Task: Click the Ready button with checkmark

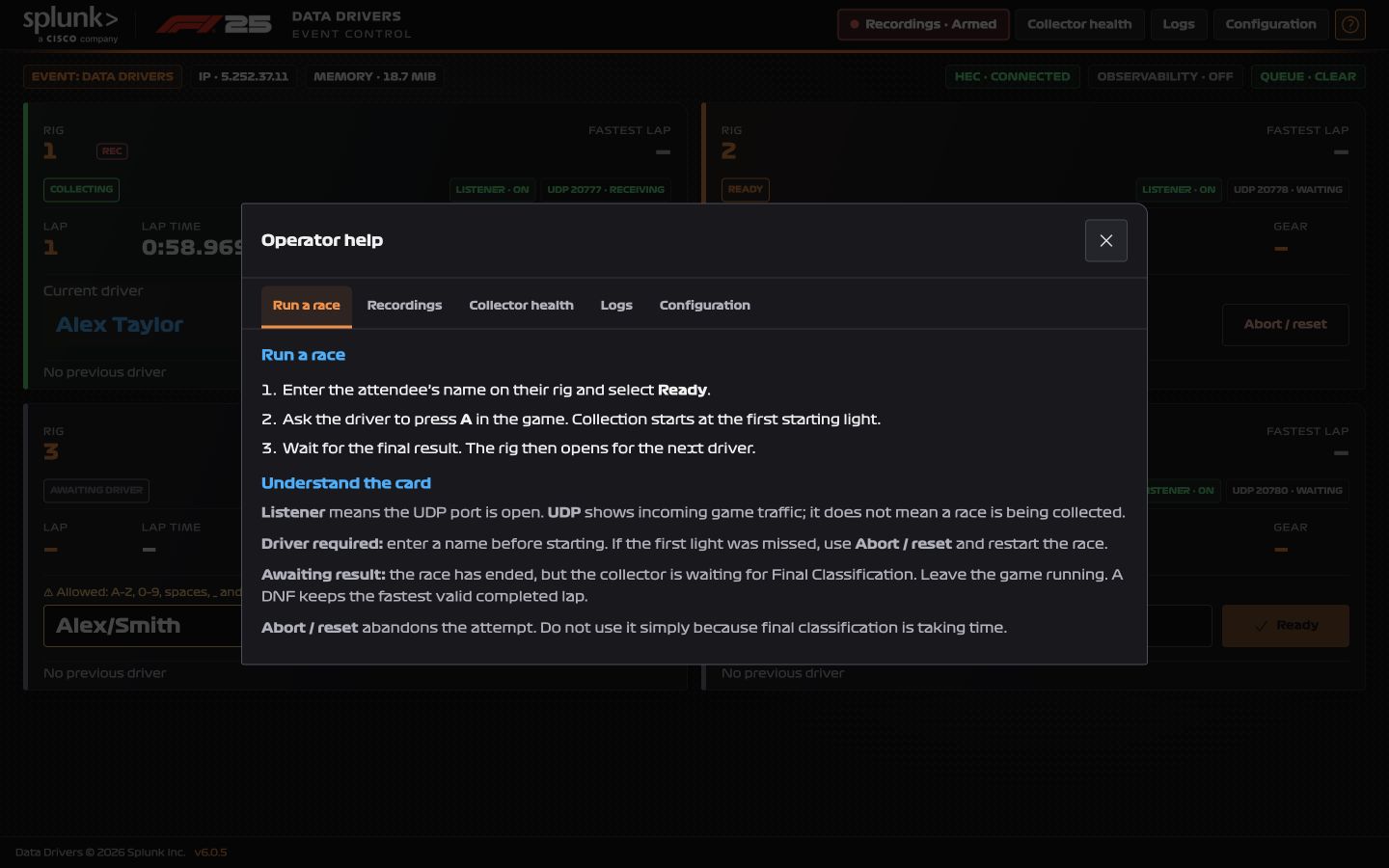Action: pos(1285,626)
